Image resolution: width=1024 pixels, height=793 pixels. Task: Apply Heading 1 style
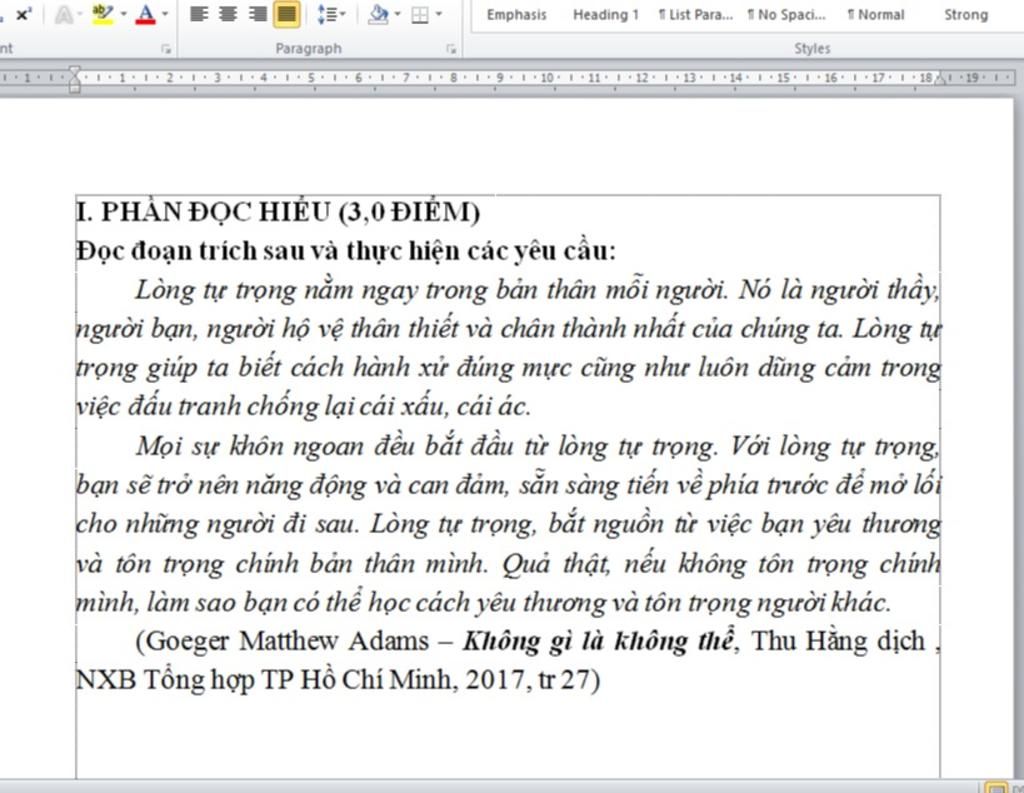pos(605,14)
